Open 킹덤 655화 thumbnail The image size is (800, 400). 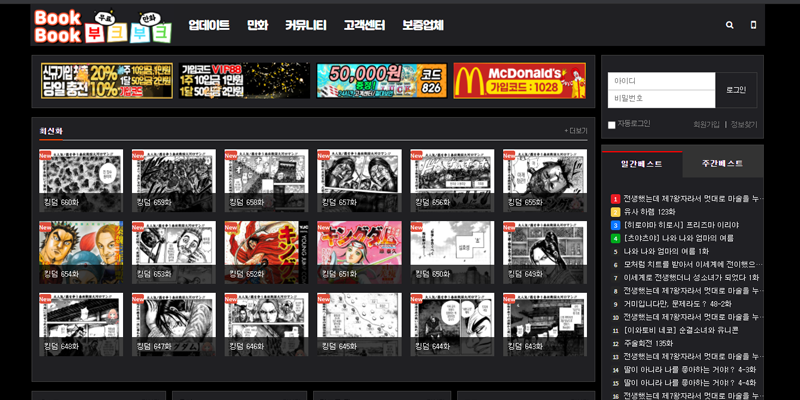[545, 181]
